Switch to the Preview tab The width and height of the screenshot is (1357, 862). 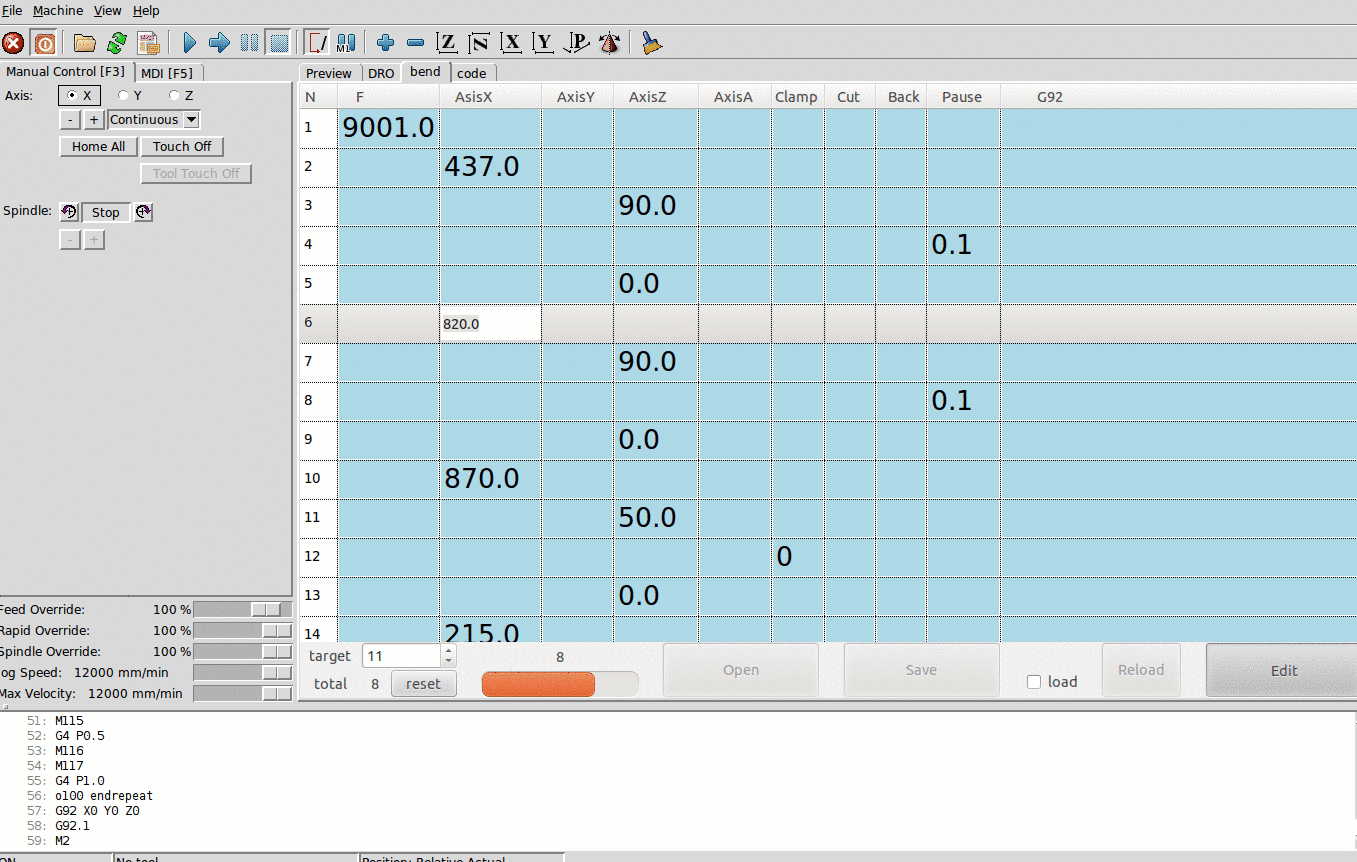click(x=329, y=73)
